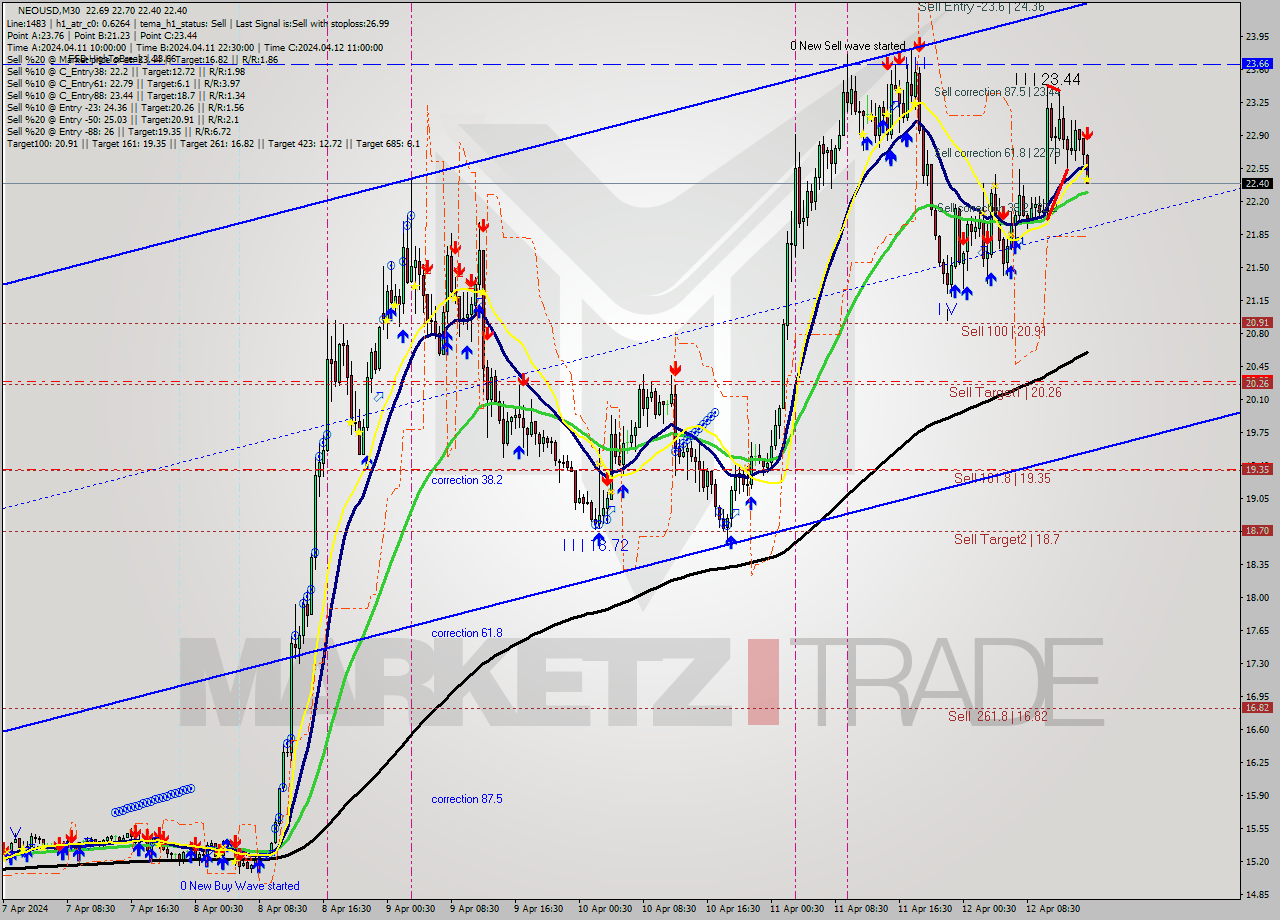Click the 'correction 38.2' label
The width and height of the screenshot is (1280, 920).
[467, 480]
